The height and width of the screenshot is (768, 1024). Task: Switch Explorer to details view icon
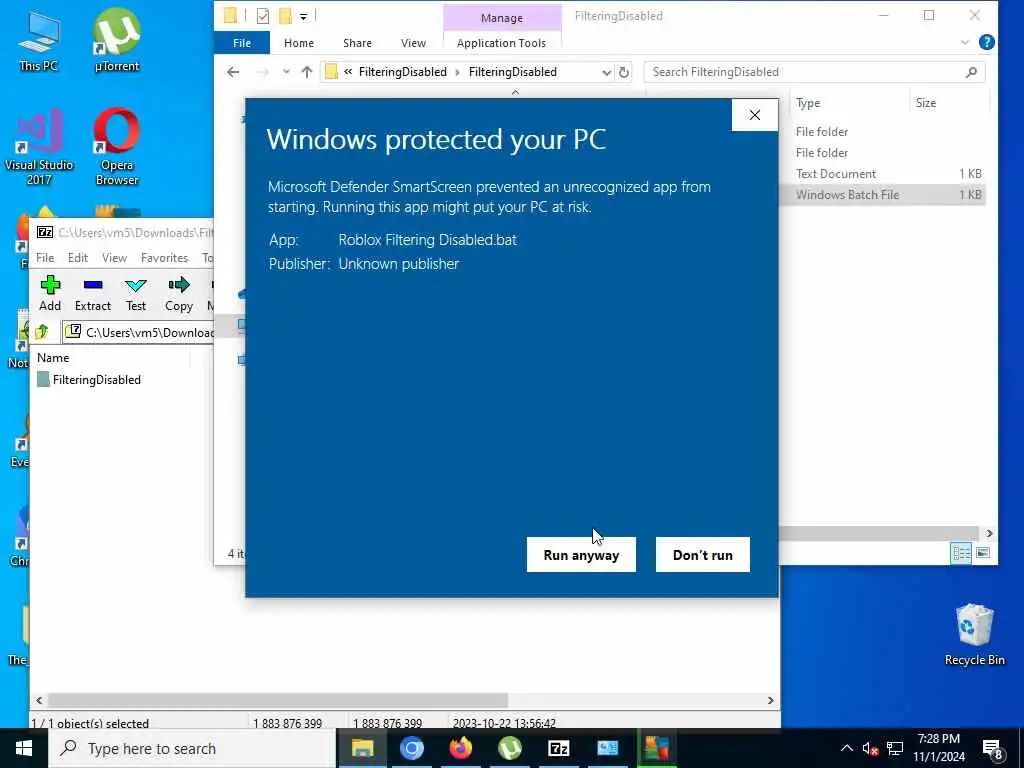(961, 553)
